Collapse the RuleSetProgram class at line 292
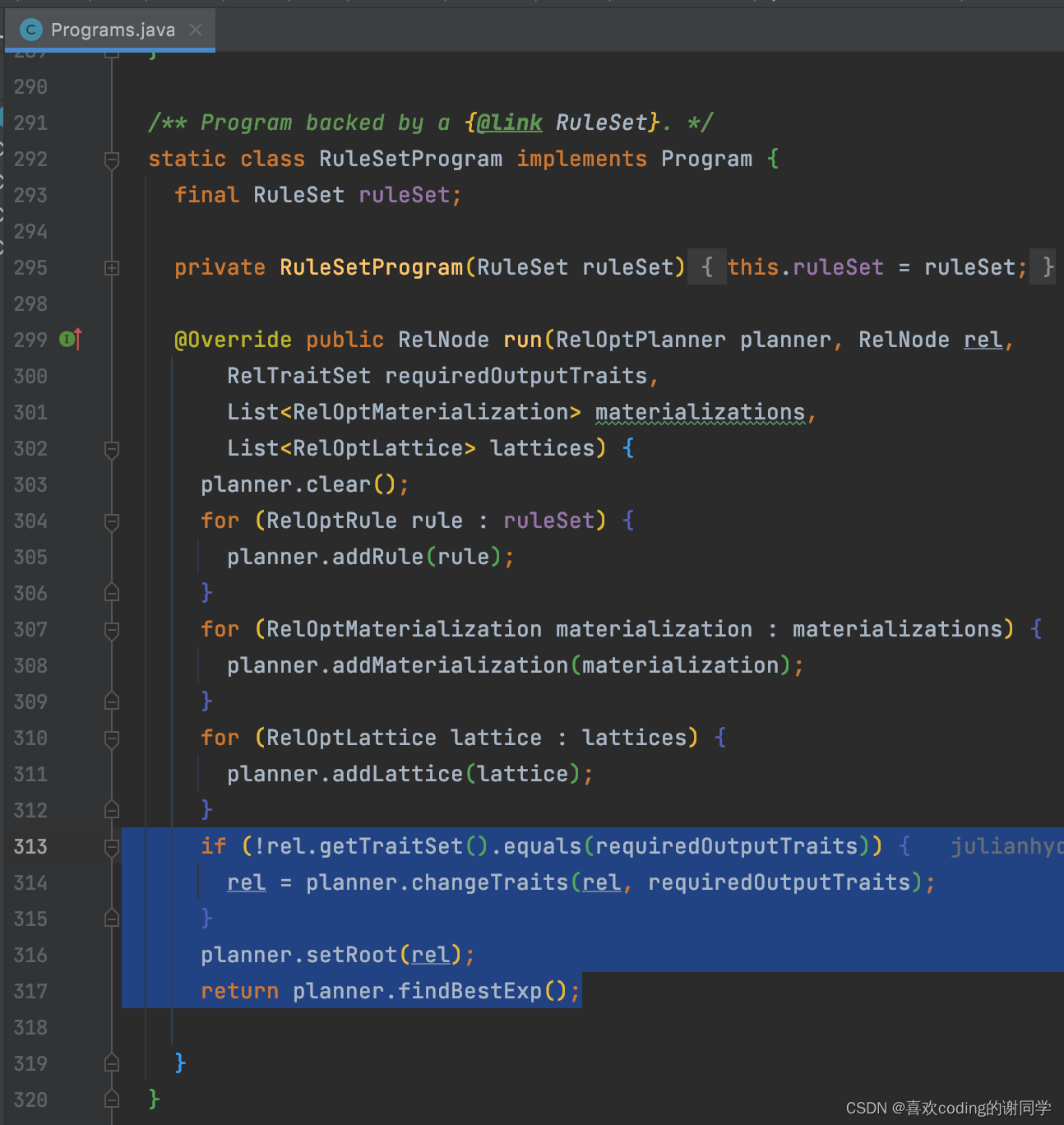 coord(113,160)
